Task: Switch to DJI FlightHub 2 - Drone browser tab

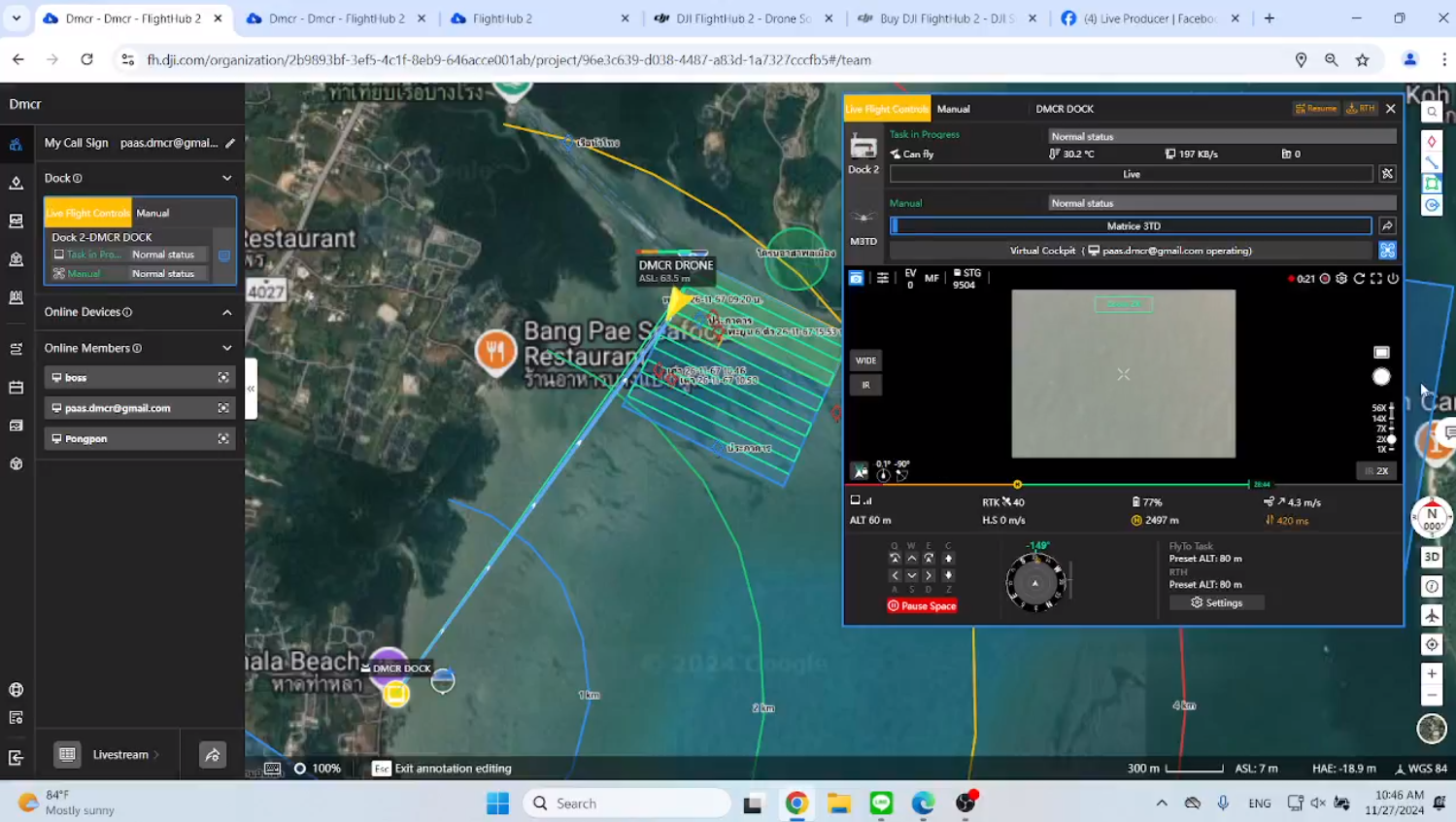Action: point(744,18)
